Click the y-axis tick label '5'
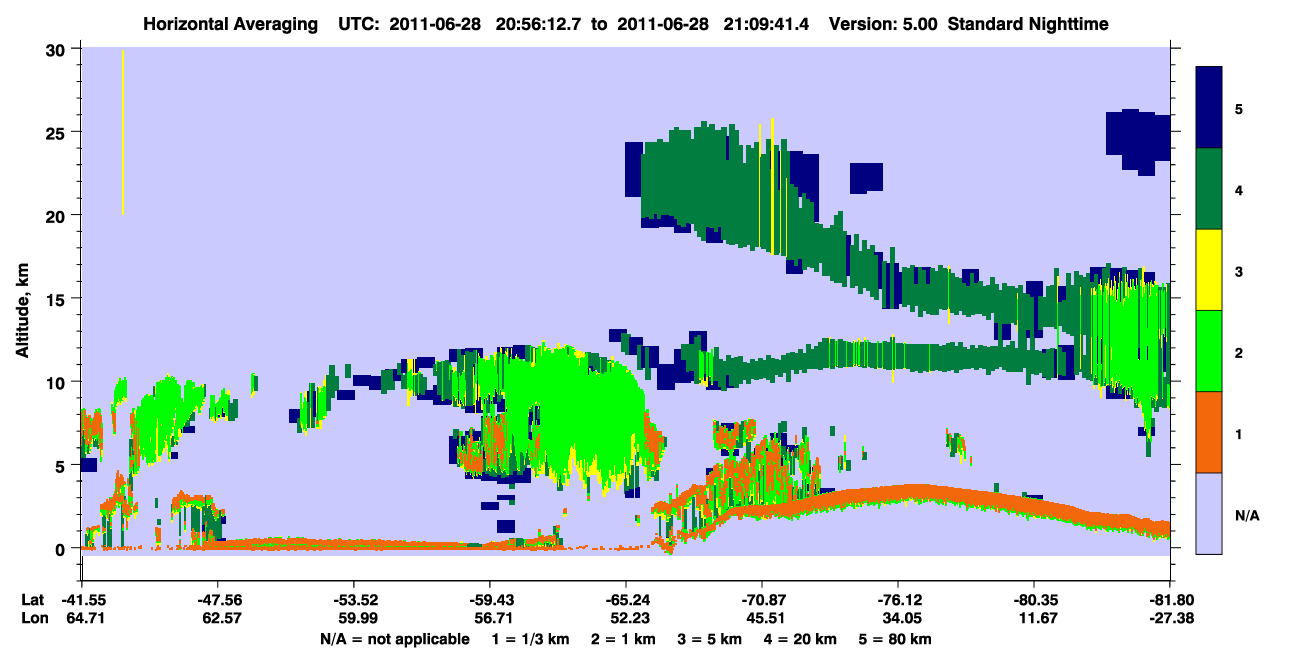Image resolution: width=1300 pixels, height=667 pixels. tap(62, 465)
